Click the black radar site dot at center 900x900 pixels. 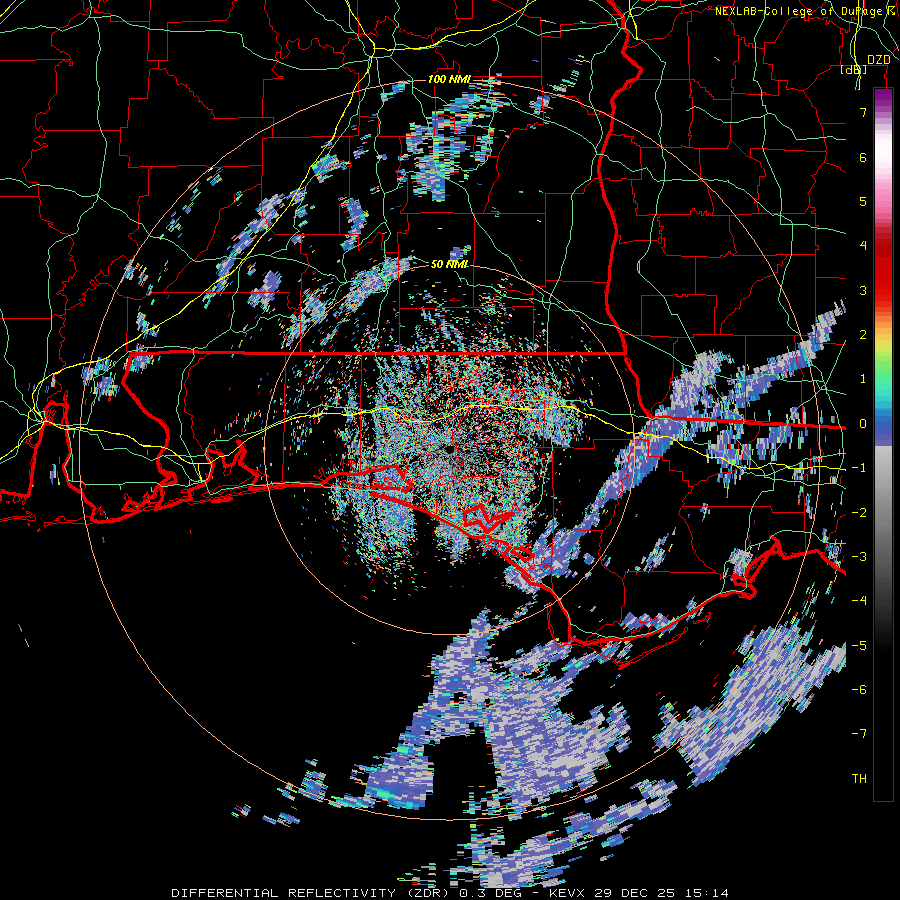click(x=448, y=449)
